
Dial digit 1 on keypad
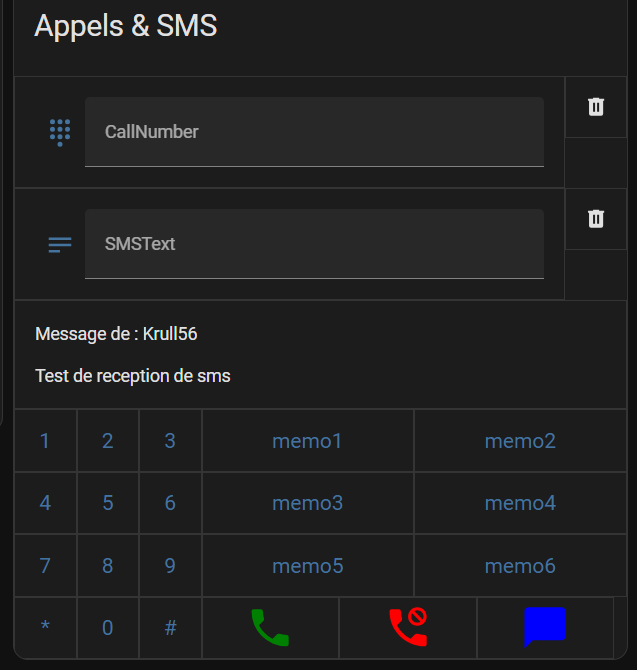pos(45,441)
